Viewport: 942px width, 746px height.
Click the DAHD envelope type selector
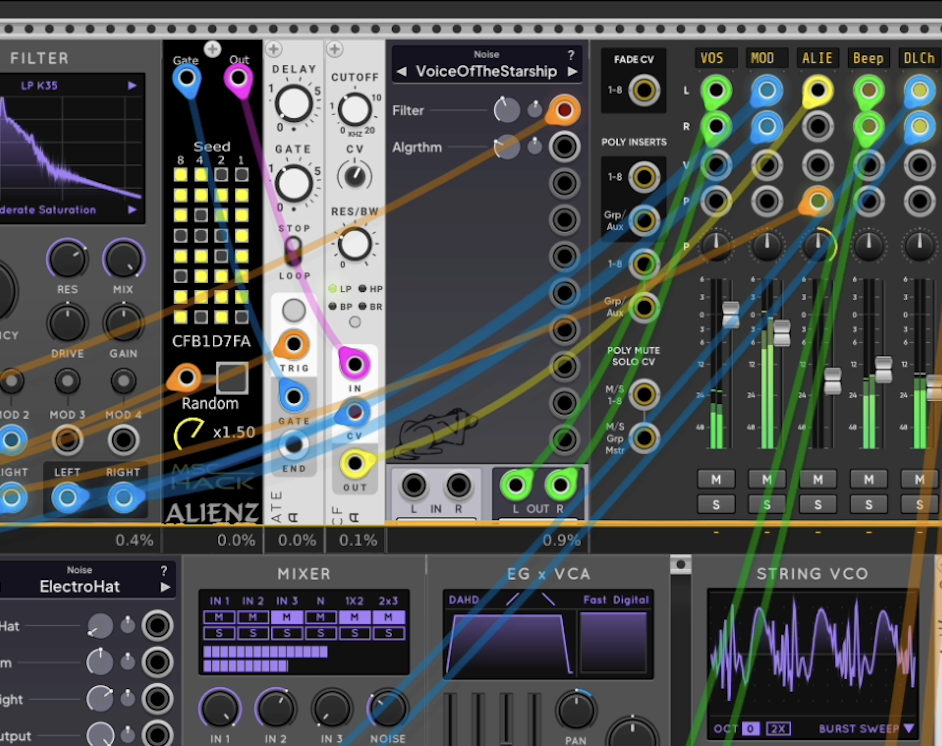[x=464, y=599]
